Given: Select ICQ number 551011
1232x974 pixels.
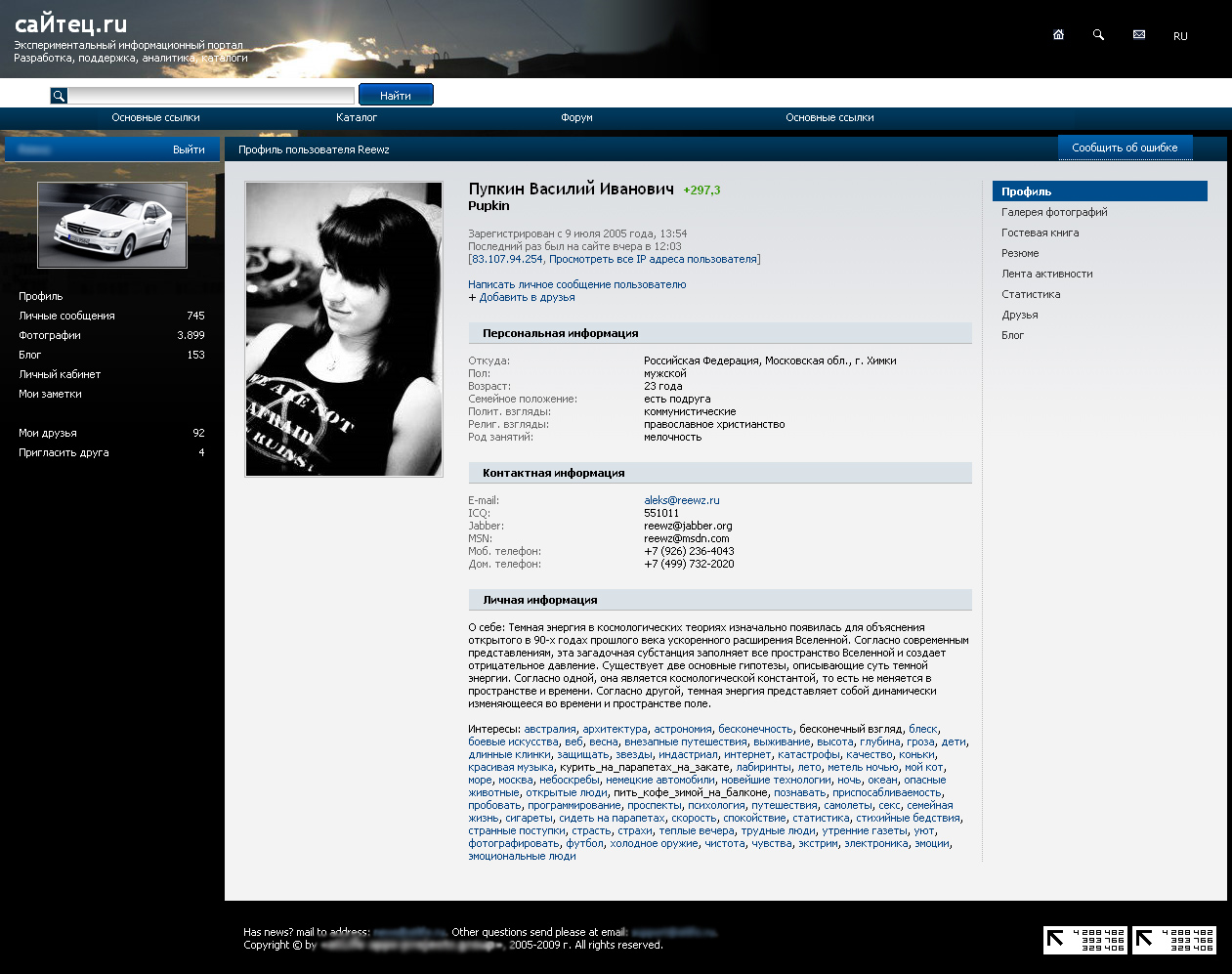Looking at the screenshot, I should point(661,513).
